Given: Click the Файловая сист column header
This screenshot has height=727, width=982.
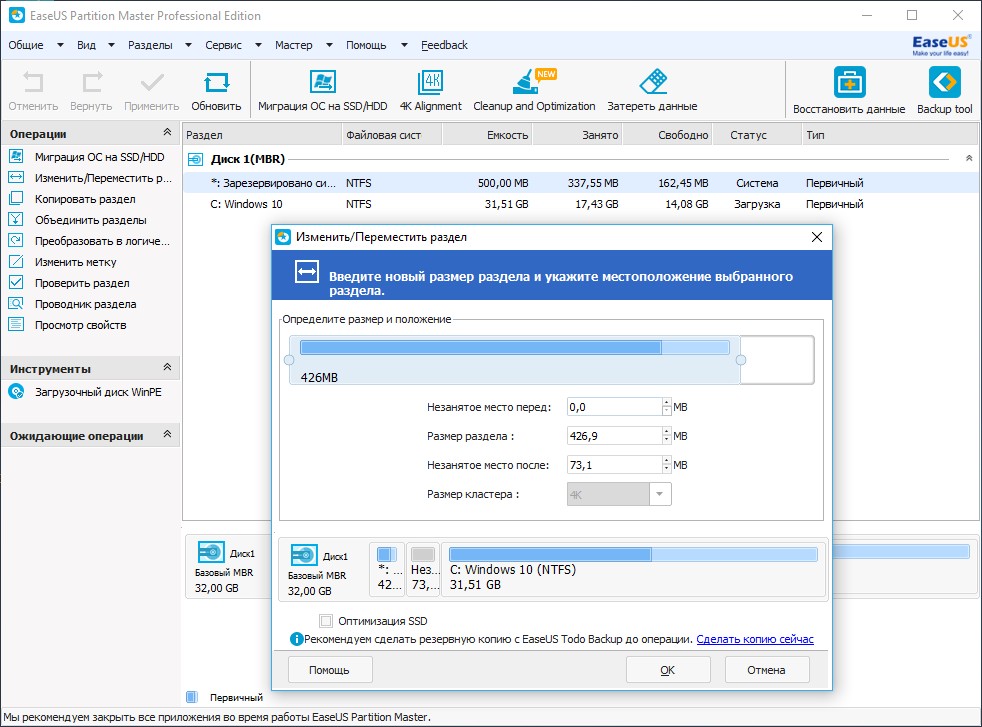Looking at the screenshot, I should [392, 135].
